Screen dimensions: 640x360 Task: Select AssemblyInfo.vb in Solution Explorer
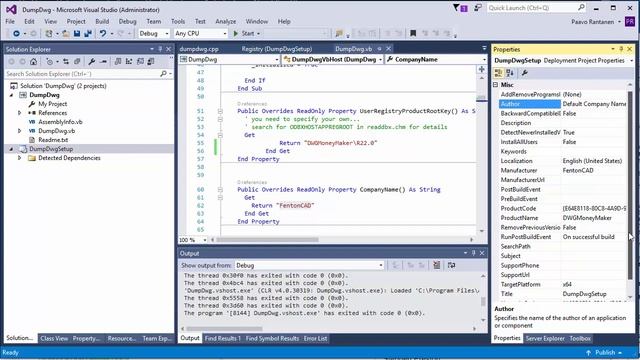[x=60, y=122]
